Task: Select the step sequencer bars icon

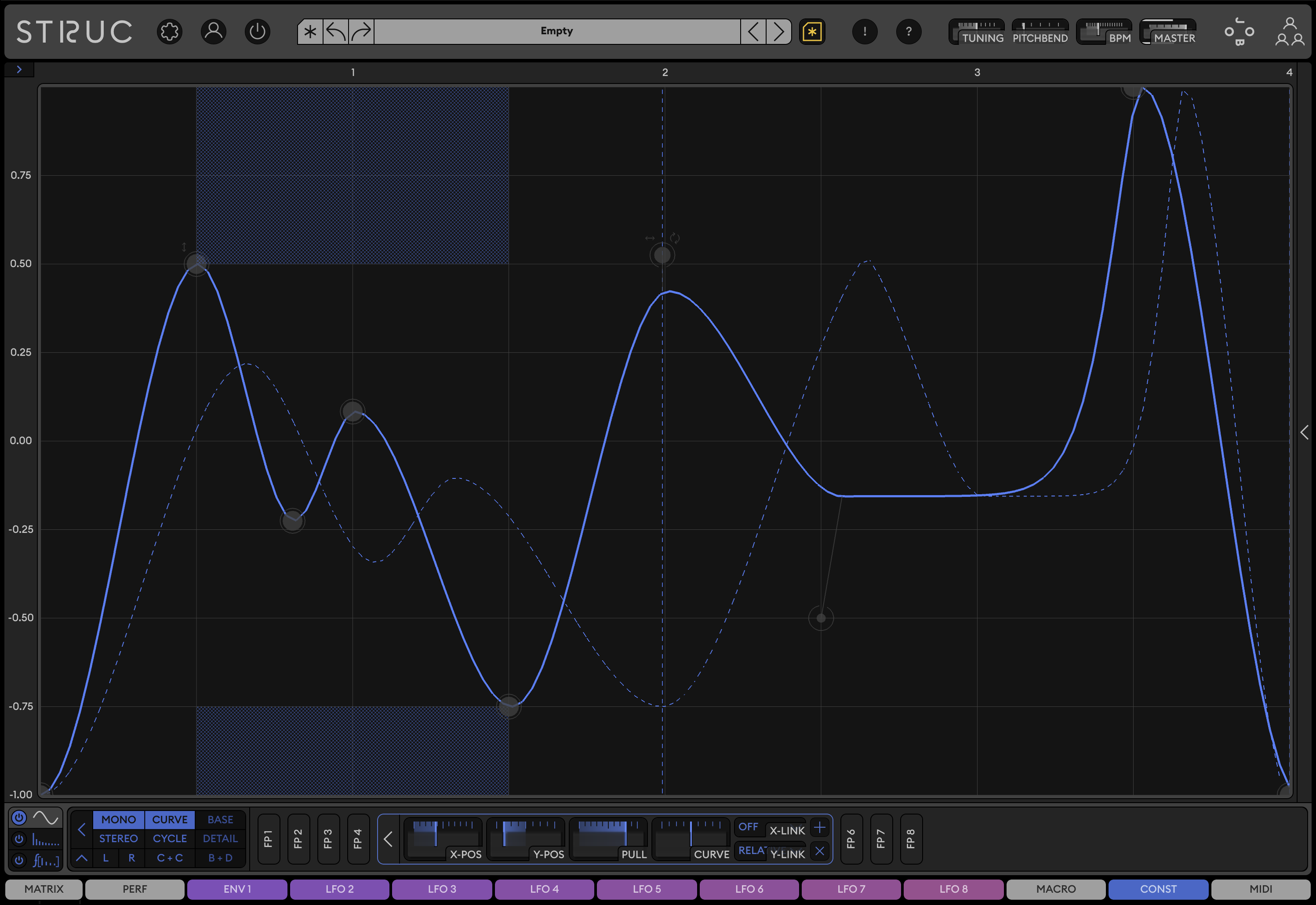Action: (x=45, y=839)
